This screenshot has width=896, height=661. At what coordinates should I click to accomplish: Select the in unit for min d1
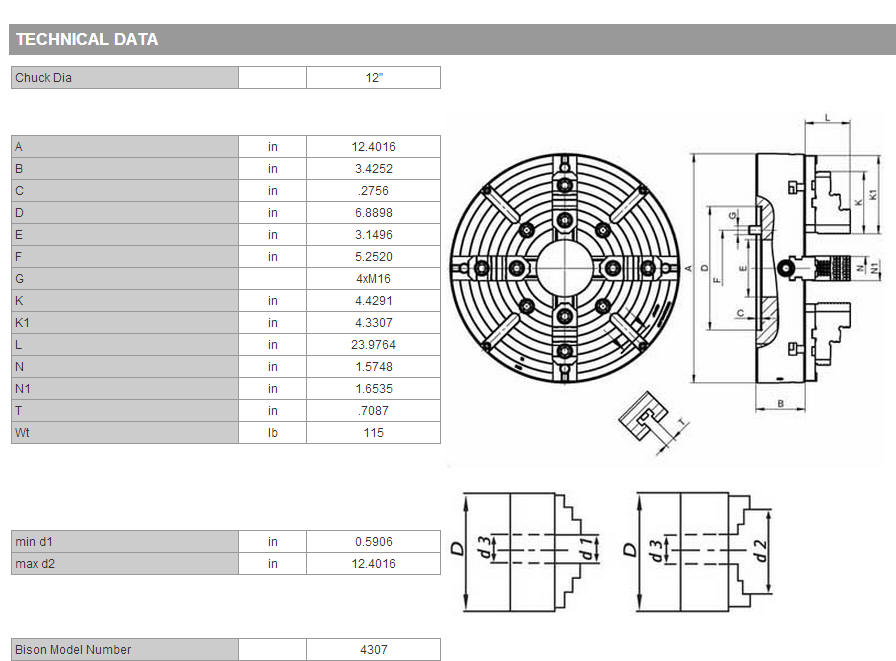coord(273,542)
